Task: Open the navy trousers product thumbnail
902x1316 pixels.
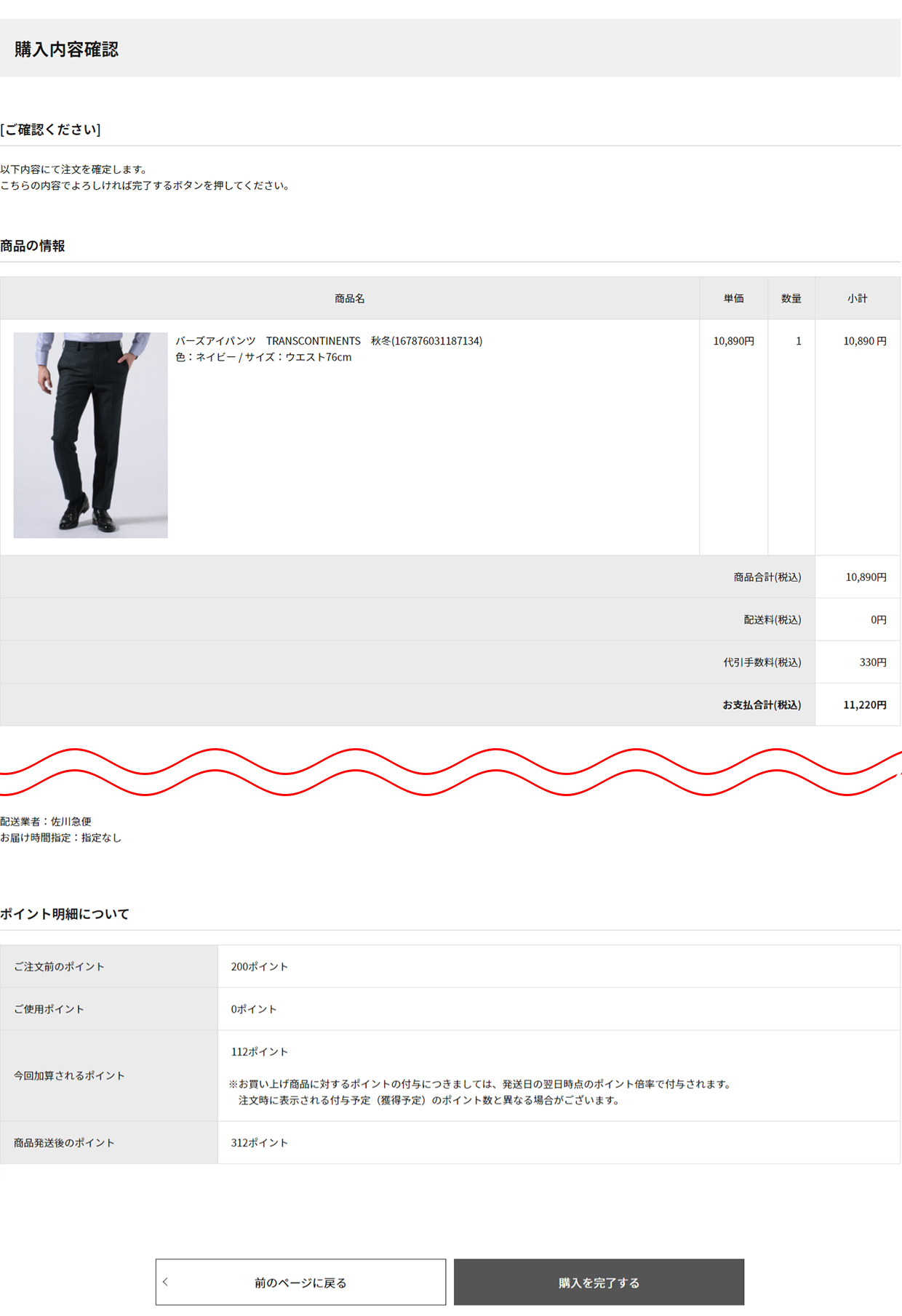Action: (x=91, y=435)
